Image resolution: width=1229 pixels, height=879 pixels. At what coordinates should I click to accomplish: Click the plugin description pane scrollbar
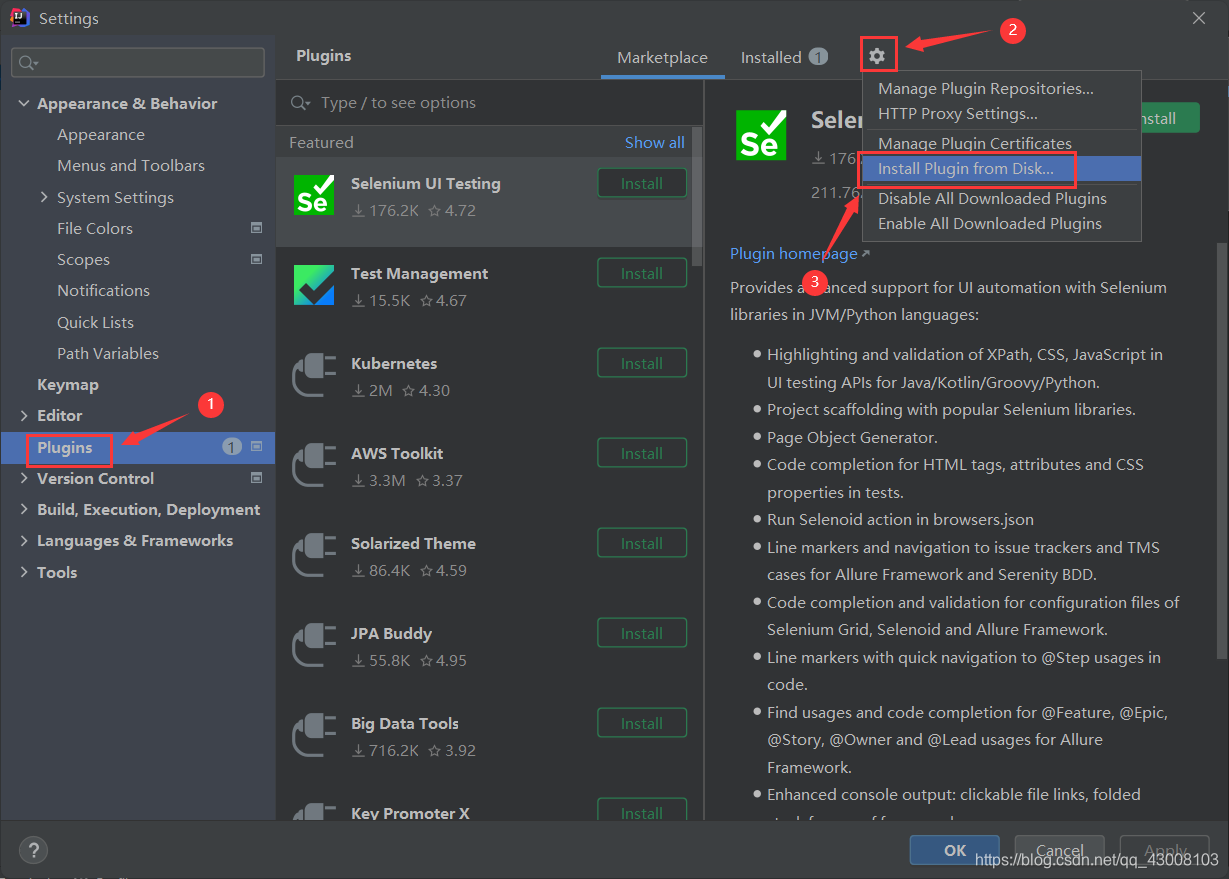1221,450
